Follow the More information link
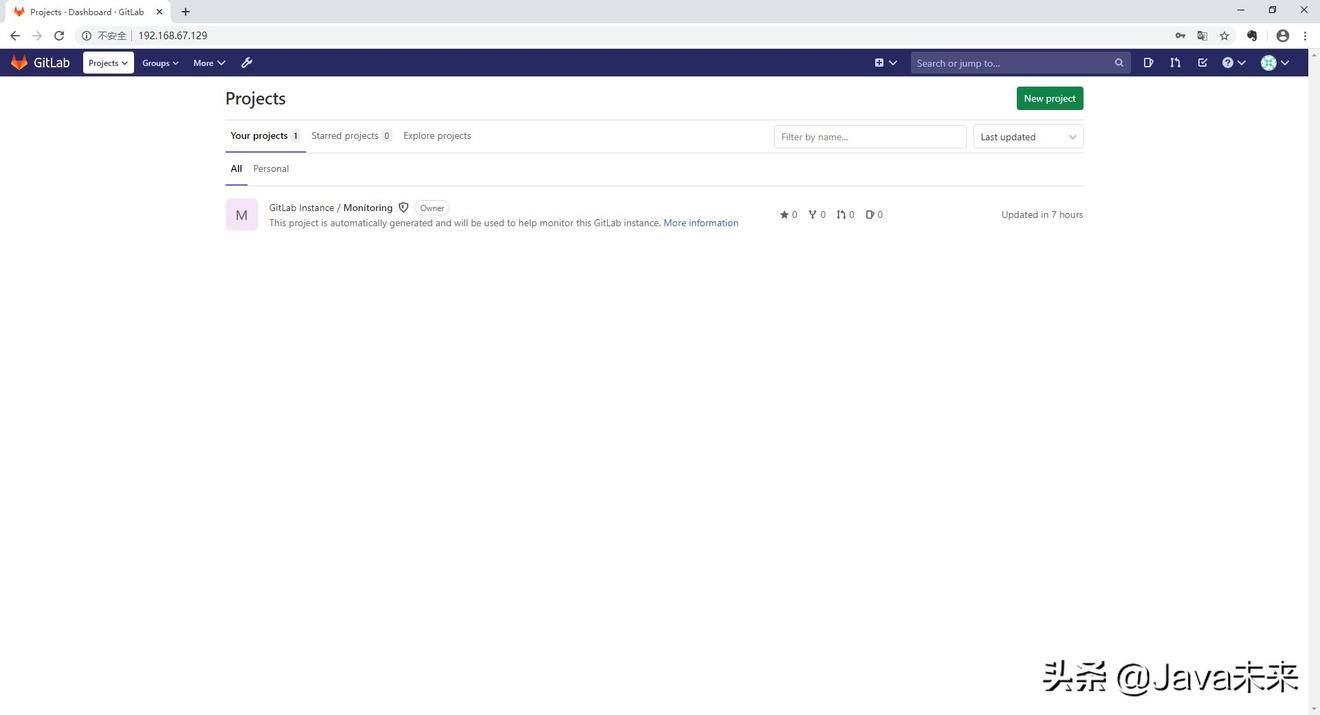The height and width of the screenshot is (715, 1320). coord(701,223)
